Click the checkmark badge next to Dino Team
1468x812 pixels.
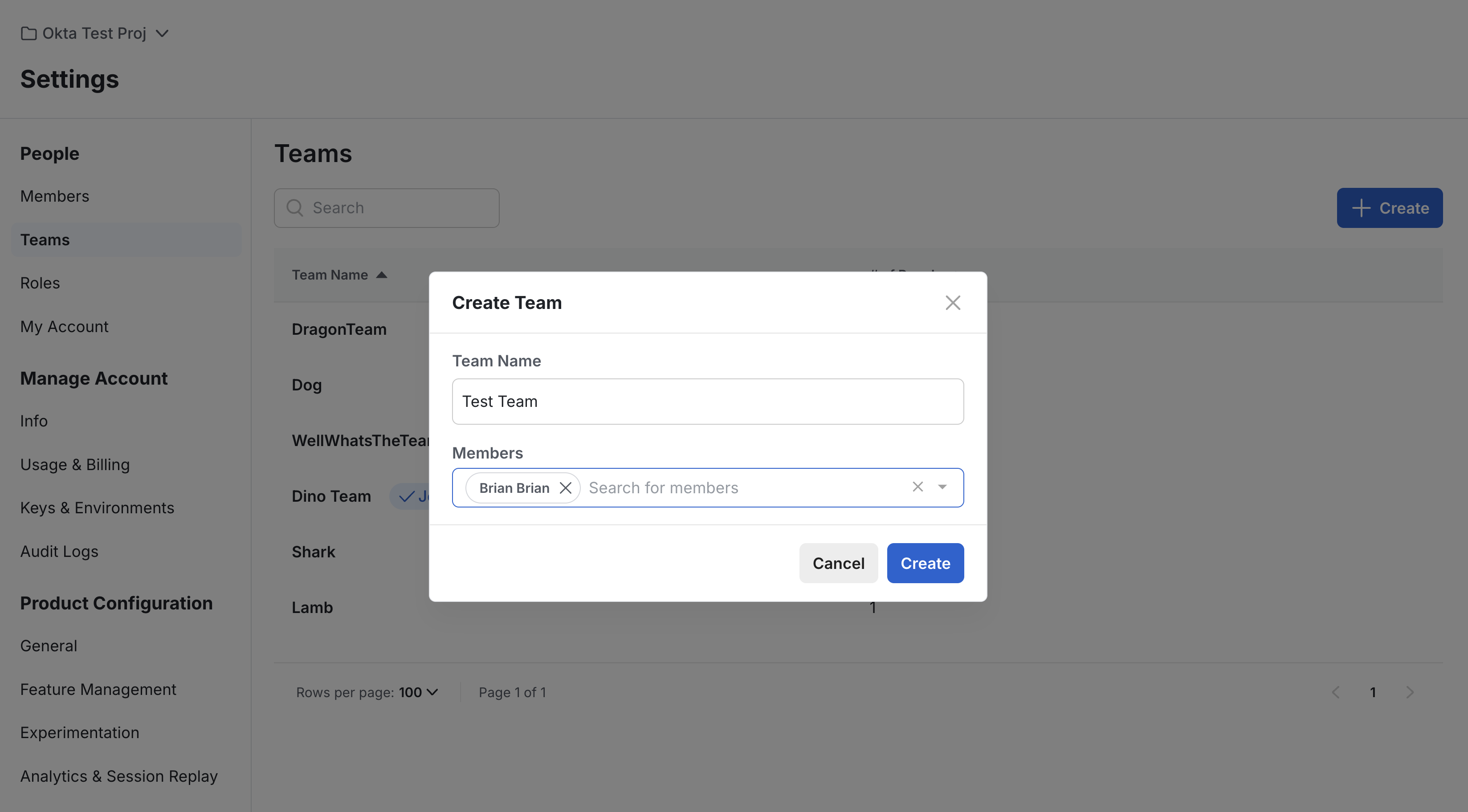[x=406, y=496]
